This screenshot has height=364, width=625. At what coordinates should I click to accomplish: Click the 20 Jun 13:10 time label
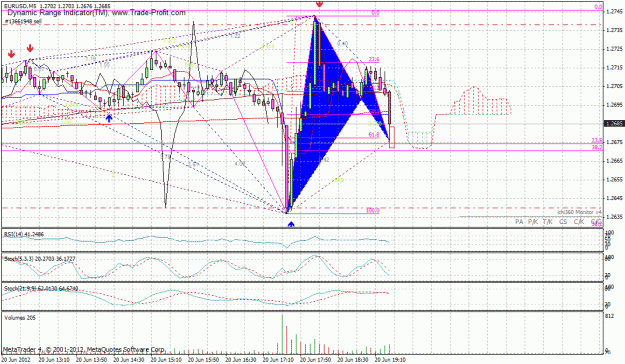coord(53,360)
